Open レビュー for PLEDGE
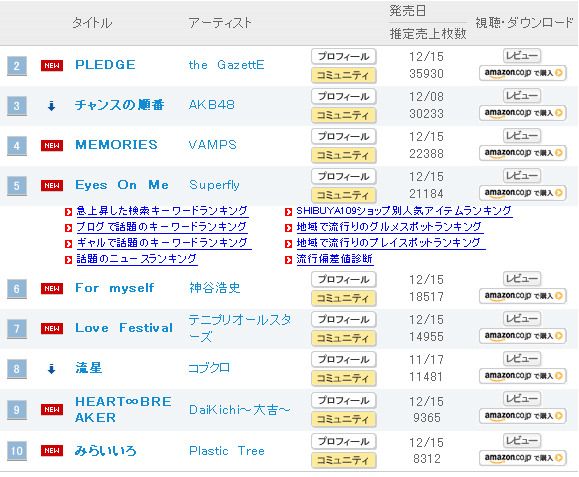Viewport: 579px width, 477px height. [522, 56]
